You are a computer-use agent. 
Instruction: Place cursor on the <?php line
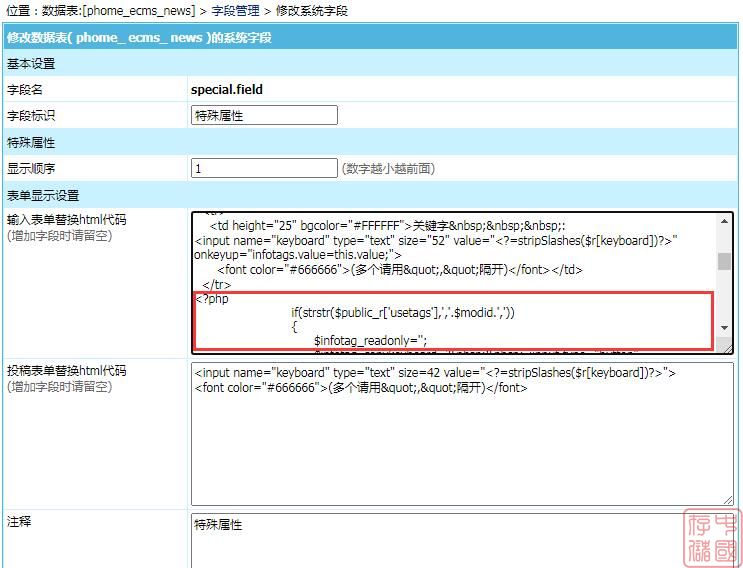pyautogui.click(x=212, y=299)
